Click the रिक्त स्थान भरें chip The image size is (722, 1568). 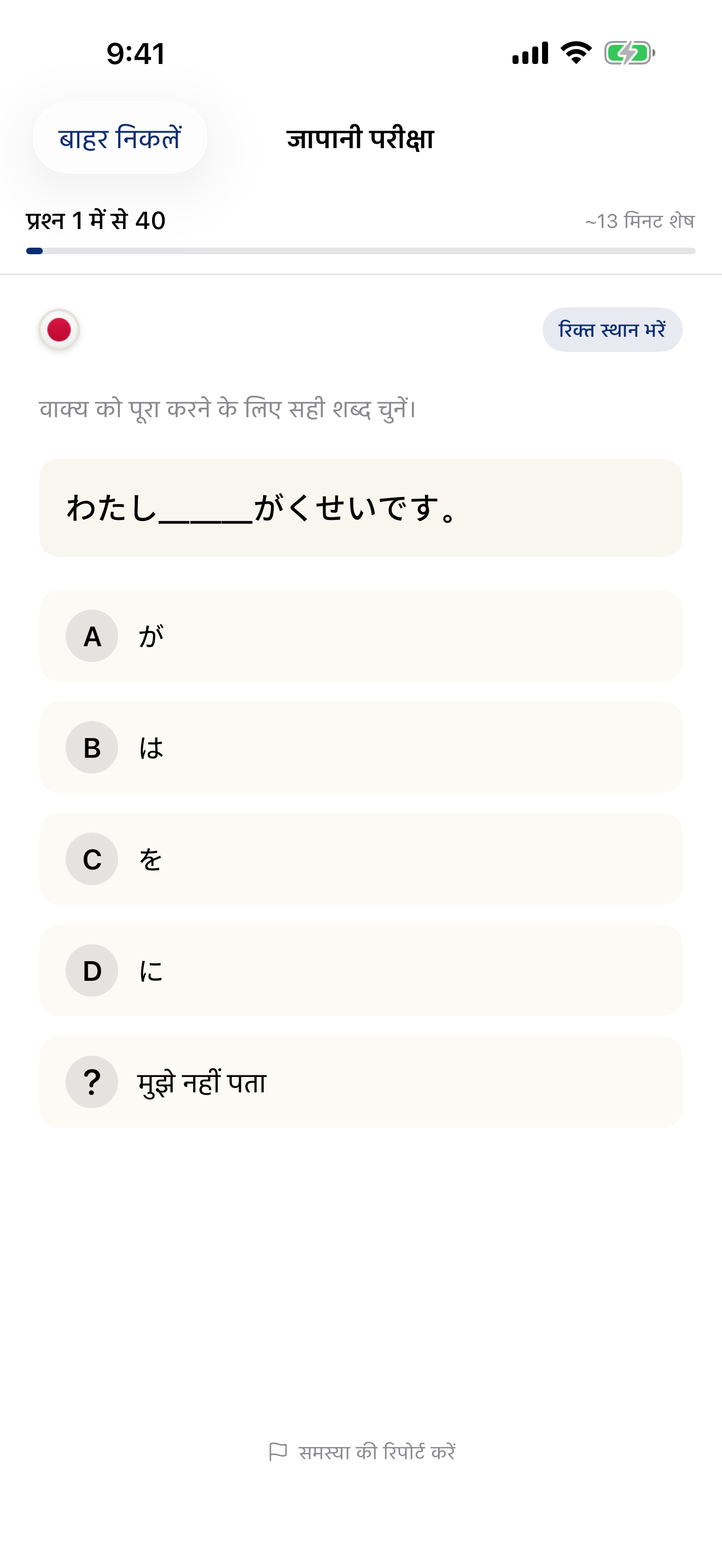click(612, 329)
